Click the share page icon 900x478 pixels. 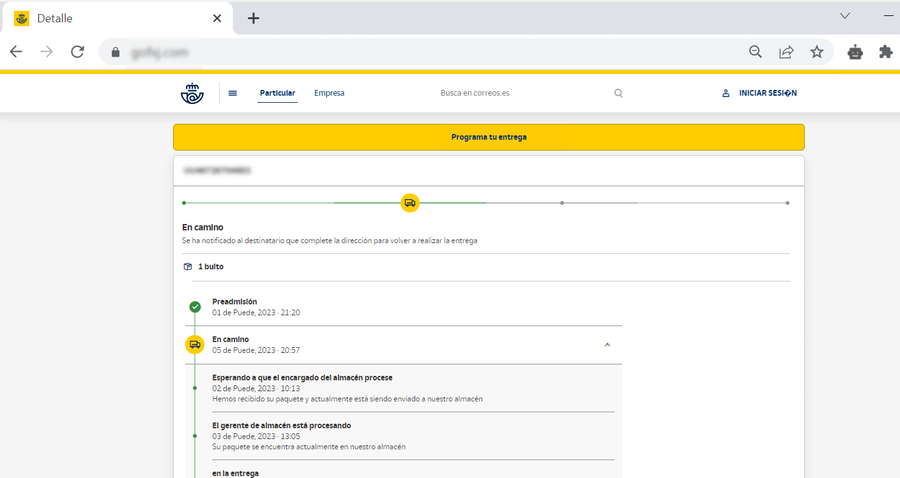pyautogui.click(x=786, y=52)
